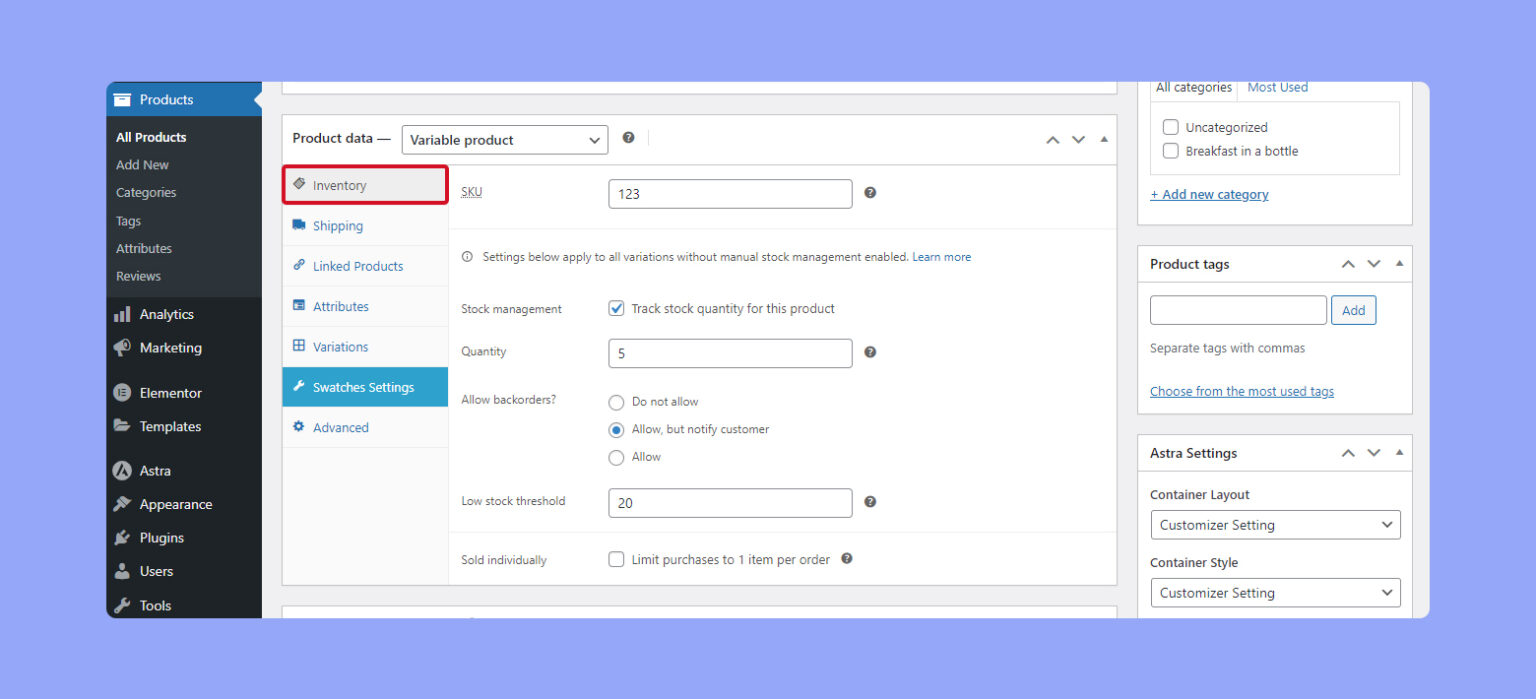The image size is (1536, 699).
Task: Click the Analytics bar-chart icon
Action: (123, 314)
